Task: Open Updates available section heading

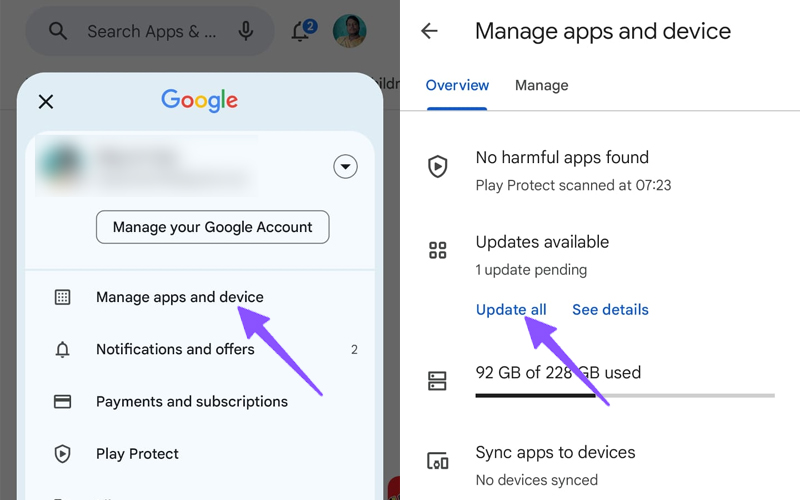Action: click(542, 242)
